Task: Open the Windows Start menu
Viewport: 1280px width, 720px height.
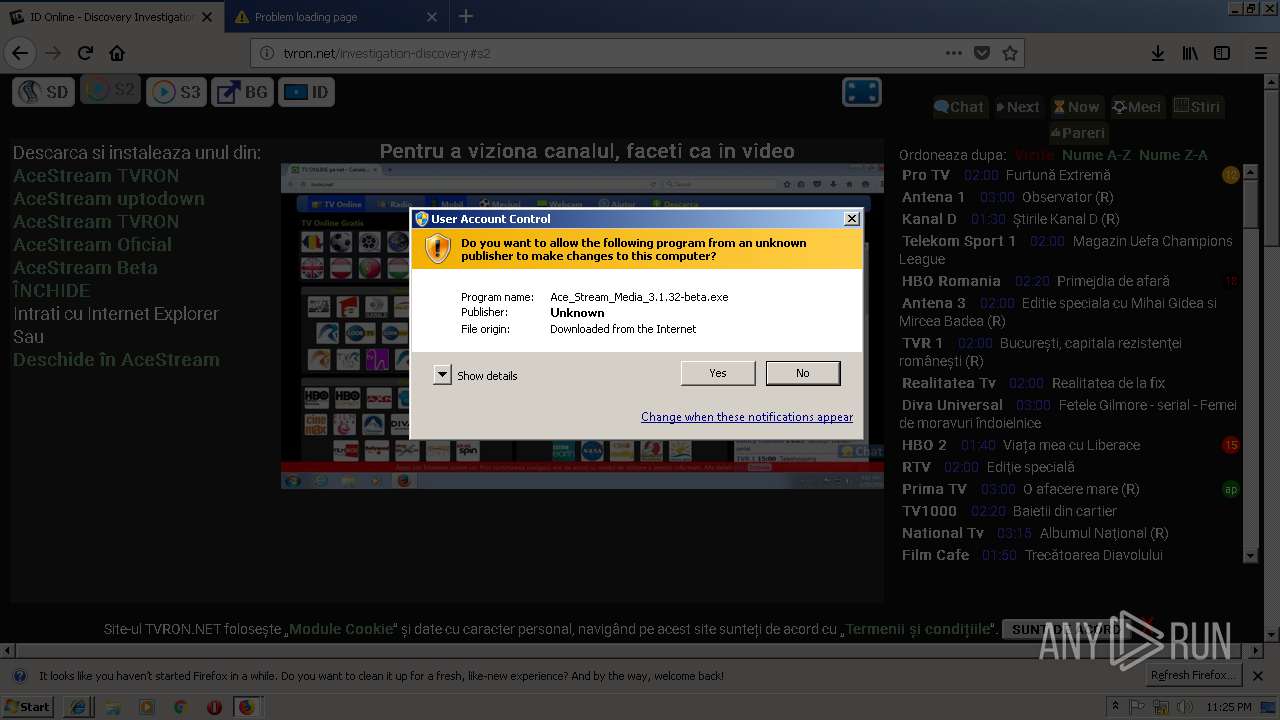Action: point(28,707)
